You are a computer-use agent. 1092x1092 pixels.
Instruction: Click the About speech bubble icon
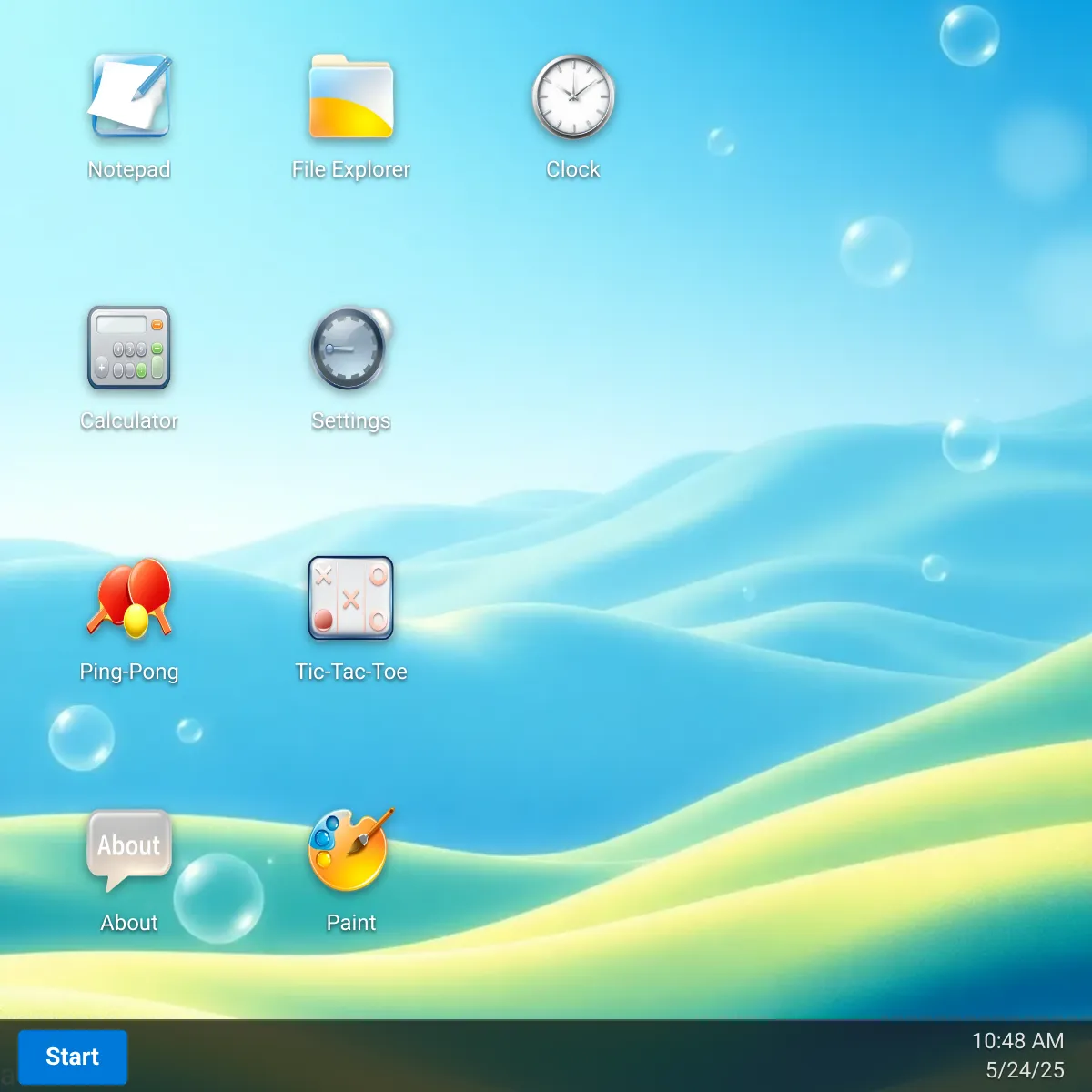click(x=129, y=848)
